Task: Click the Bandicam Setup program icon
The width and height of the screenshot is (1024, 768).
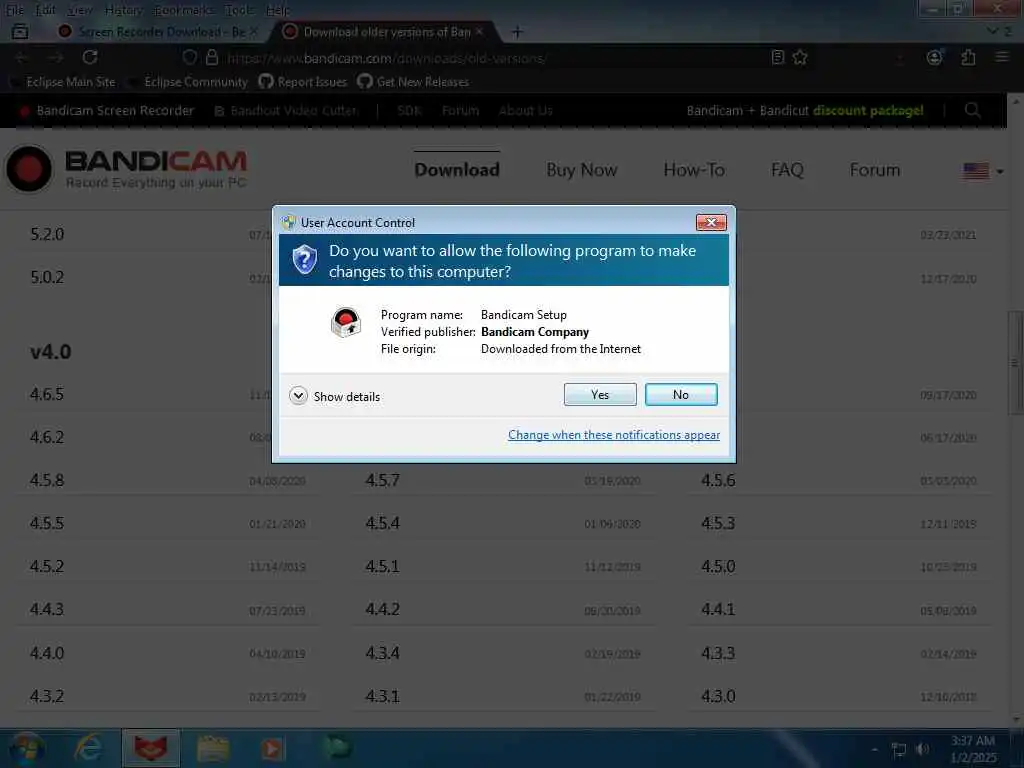Action: 345,323
